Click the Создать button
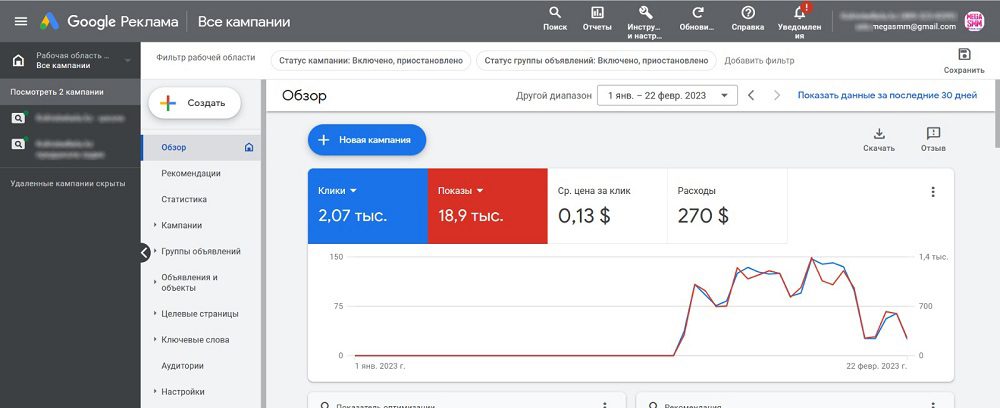This screenshot has height=408, width=1000. pyautogui.click(x=195, y=103)
